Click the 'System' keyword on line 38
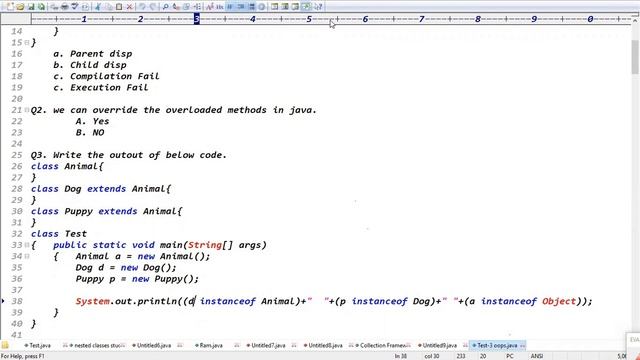This screenshot has height=360, width=640. [93, 301]
